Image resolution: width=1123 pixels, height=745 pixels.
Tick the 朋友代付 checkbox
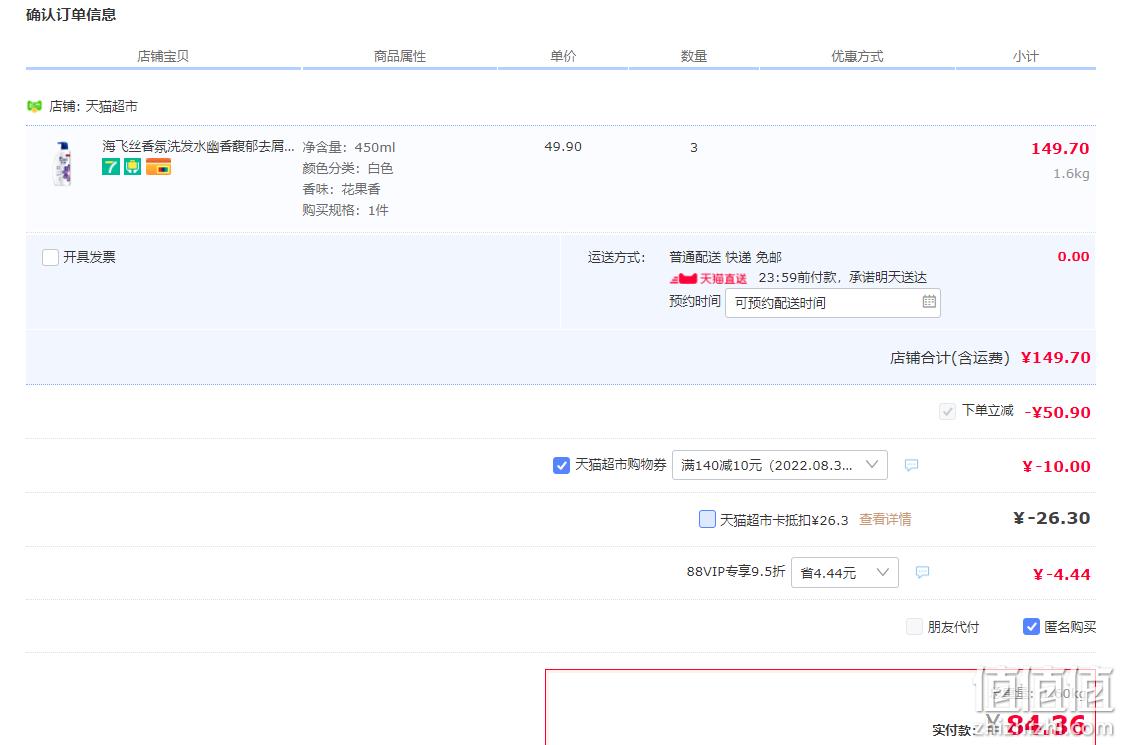914,627
